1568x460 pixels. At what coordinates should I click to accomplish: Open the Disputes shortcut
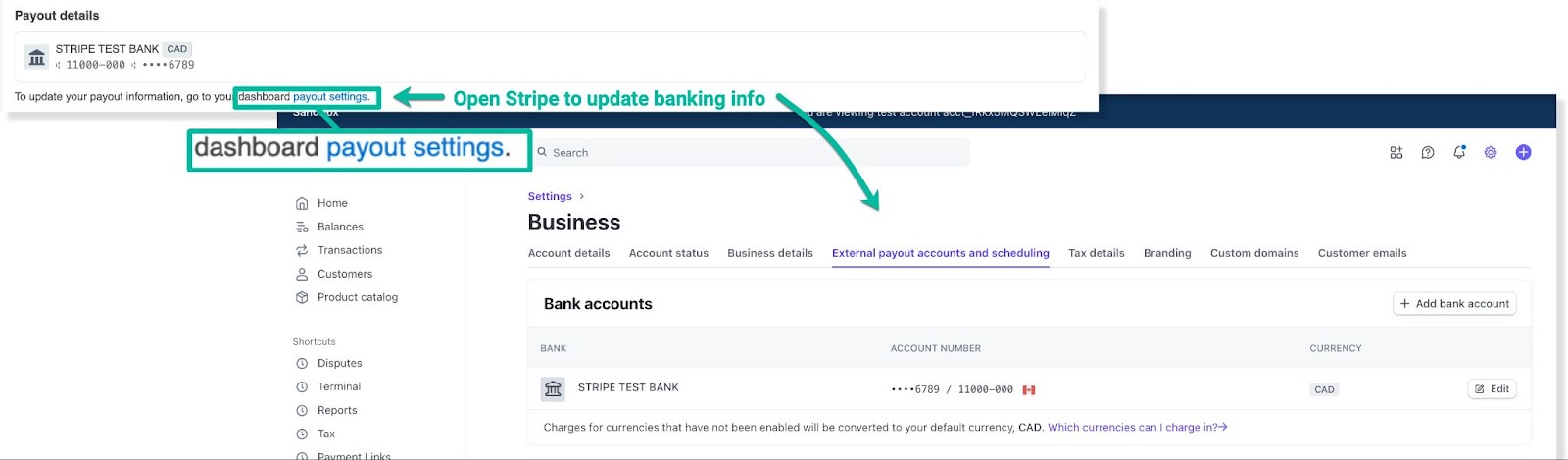(x=339, y=363)
